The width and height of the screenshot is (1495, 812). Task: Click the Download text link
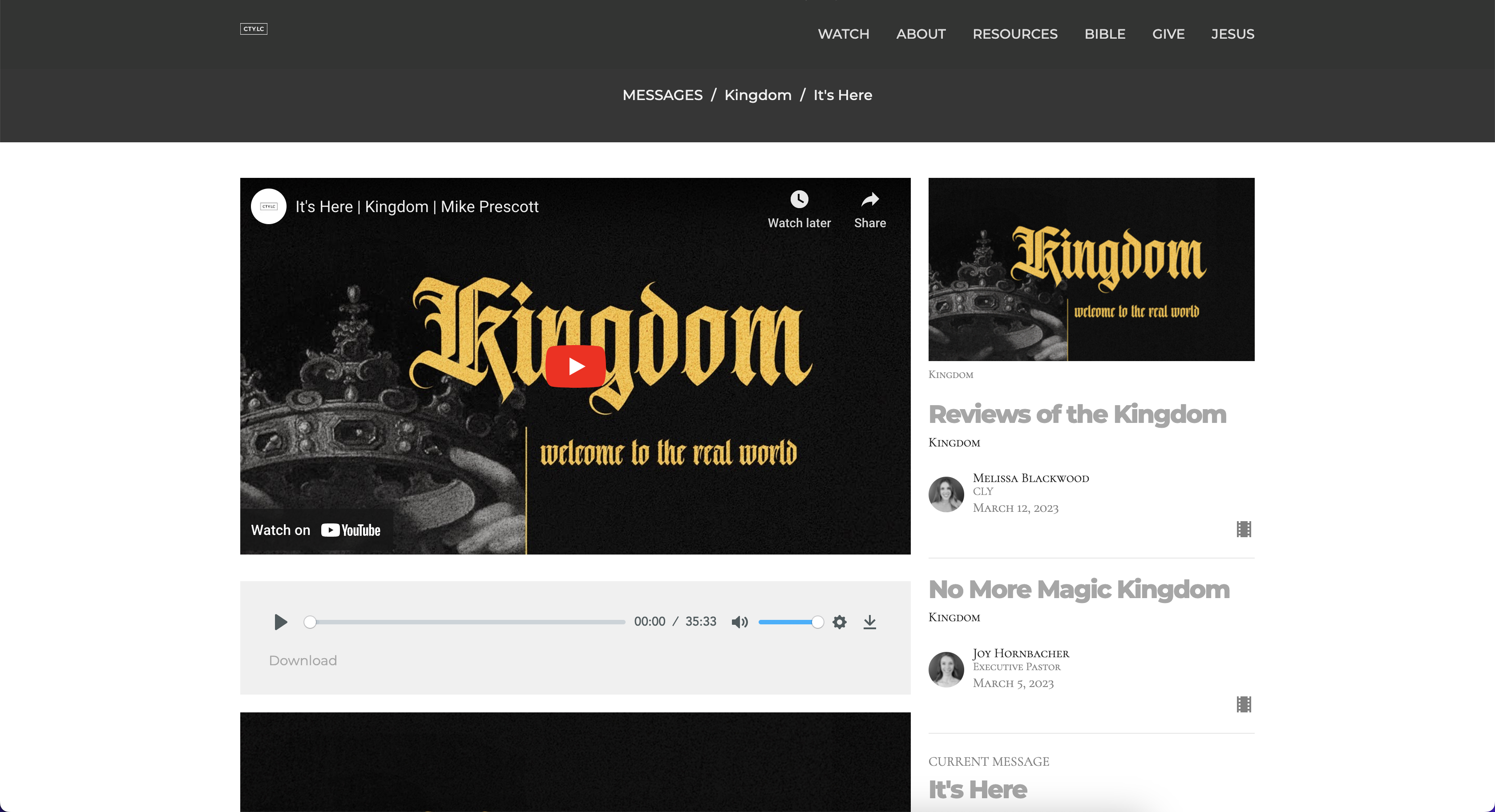303,661
